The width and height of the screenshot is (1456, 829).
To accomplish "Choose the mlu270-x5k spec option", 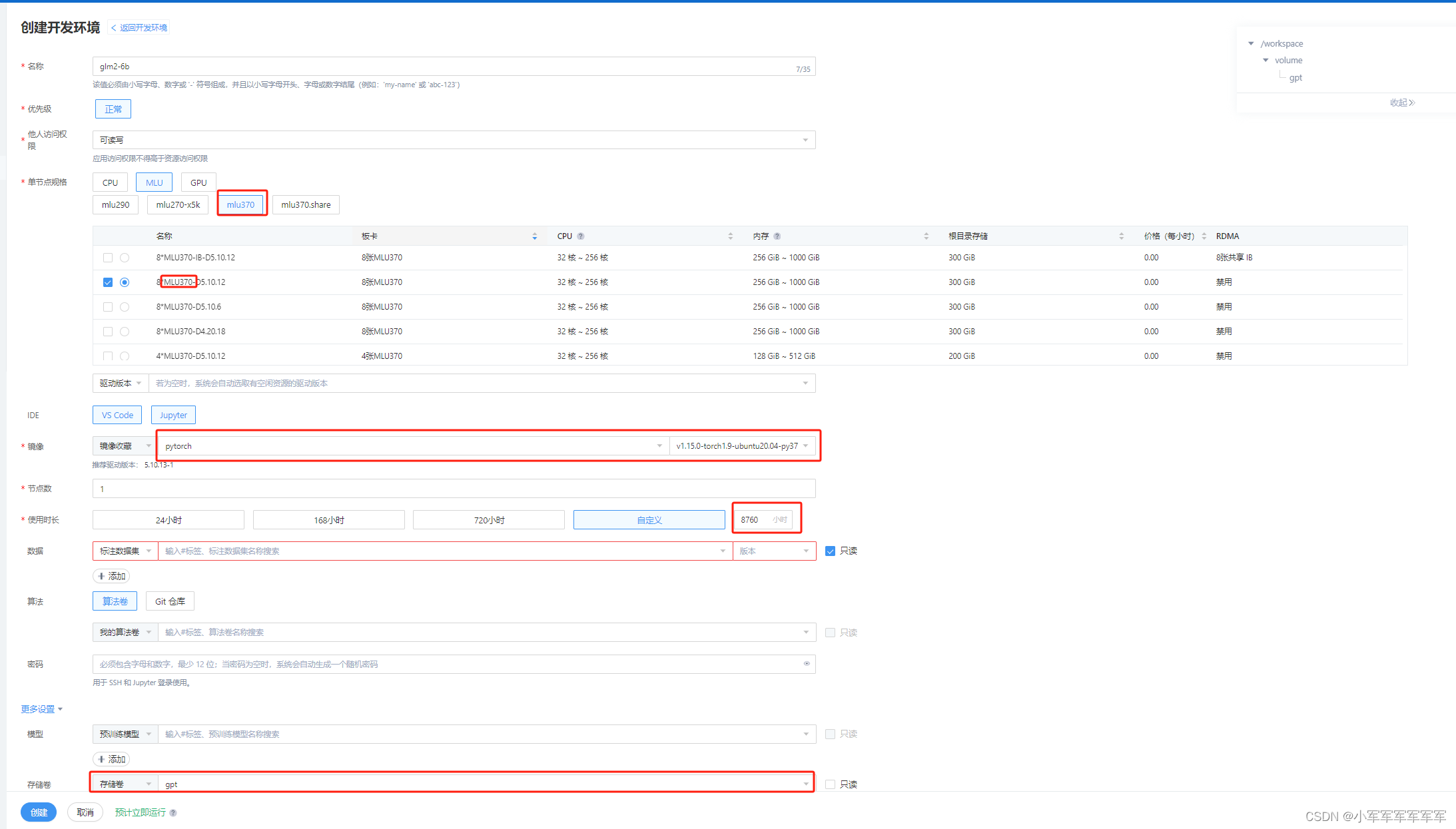I will [178, 205].
